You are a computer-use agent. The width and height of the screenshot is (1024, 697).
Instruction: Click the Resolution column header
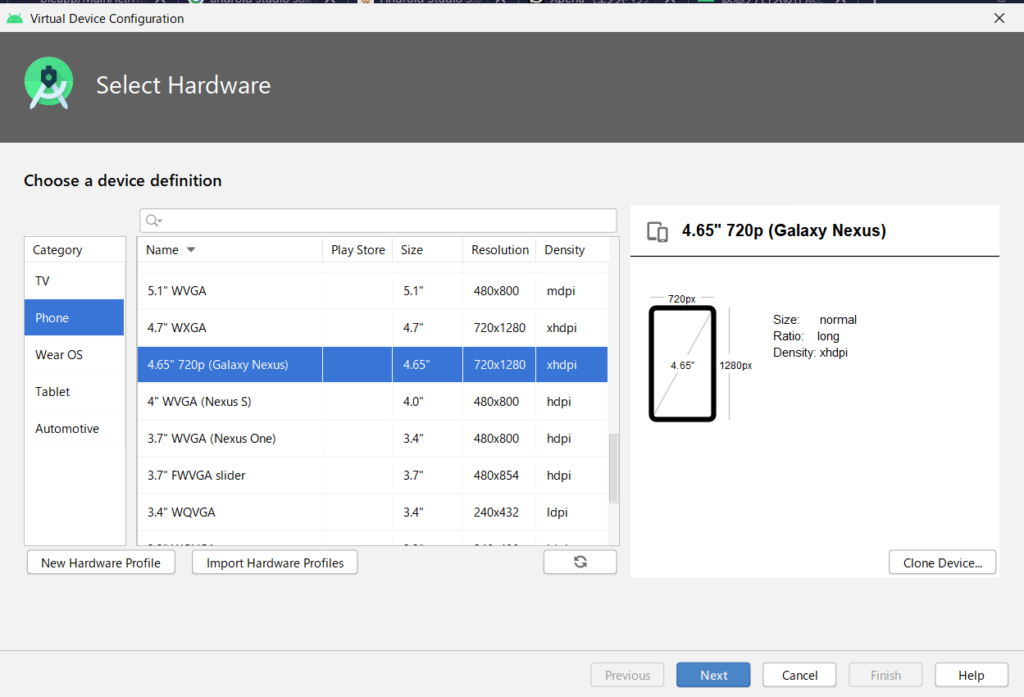pyautogui.click(x=500, y=250)
